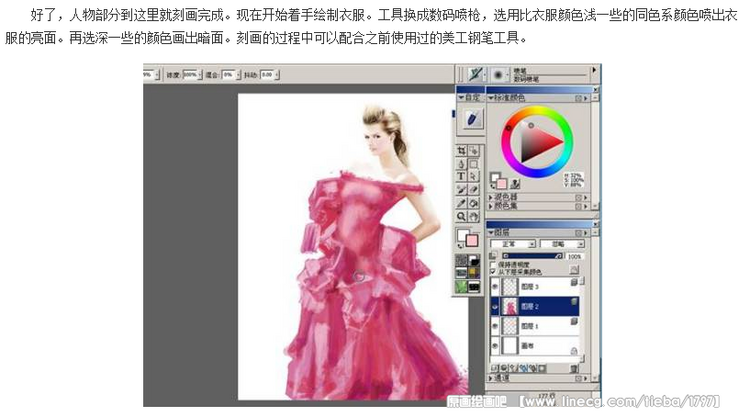Open layer composite depth dropdown

562,244
